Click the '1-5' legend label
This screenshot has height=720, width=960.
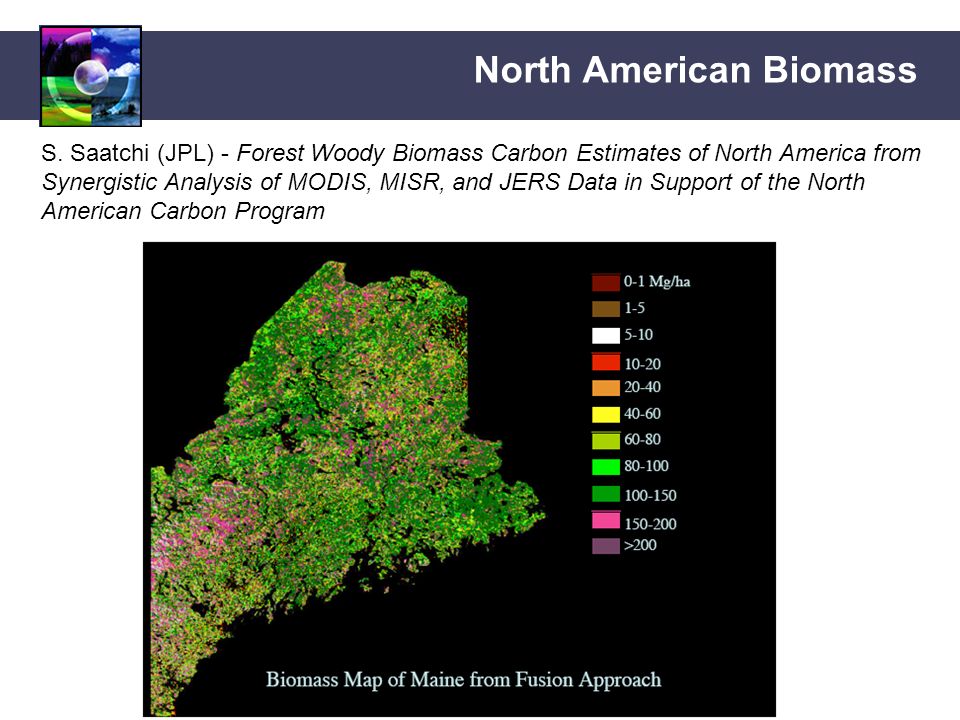pyautogui.click(x=634, y=308)
